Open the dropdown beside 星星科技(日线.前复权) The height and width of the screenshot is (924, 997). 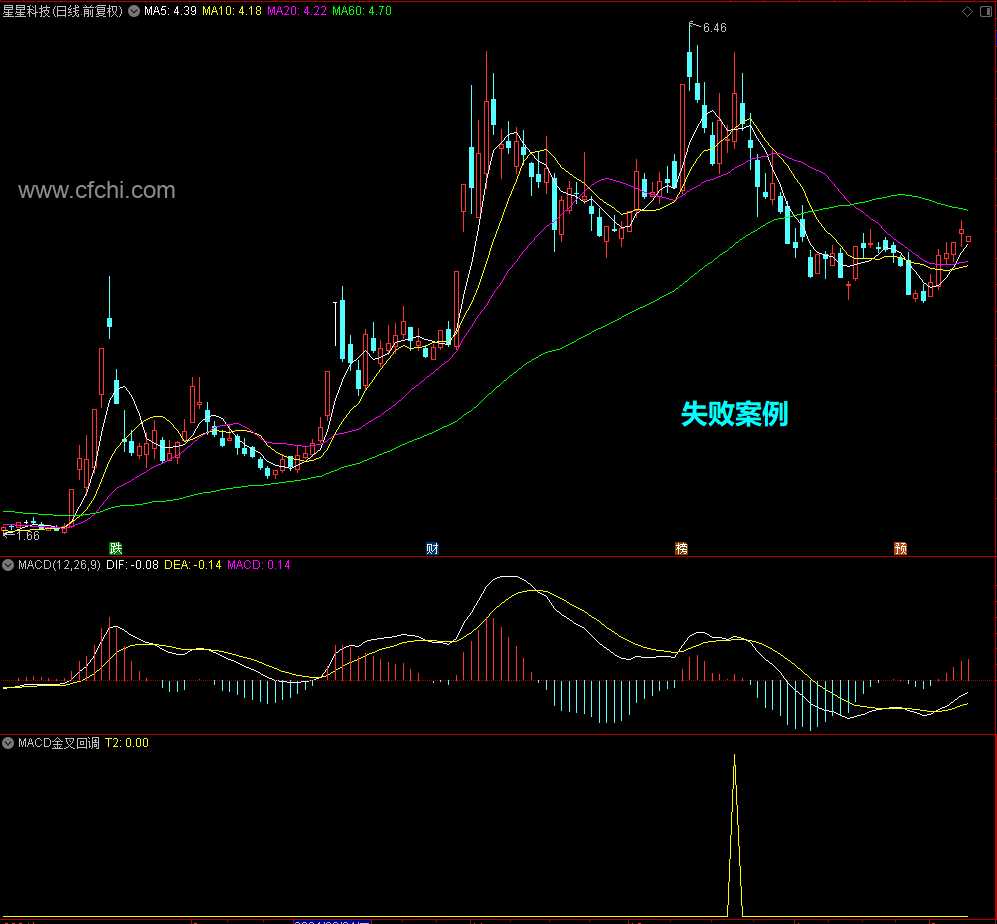click(134, 11)
